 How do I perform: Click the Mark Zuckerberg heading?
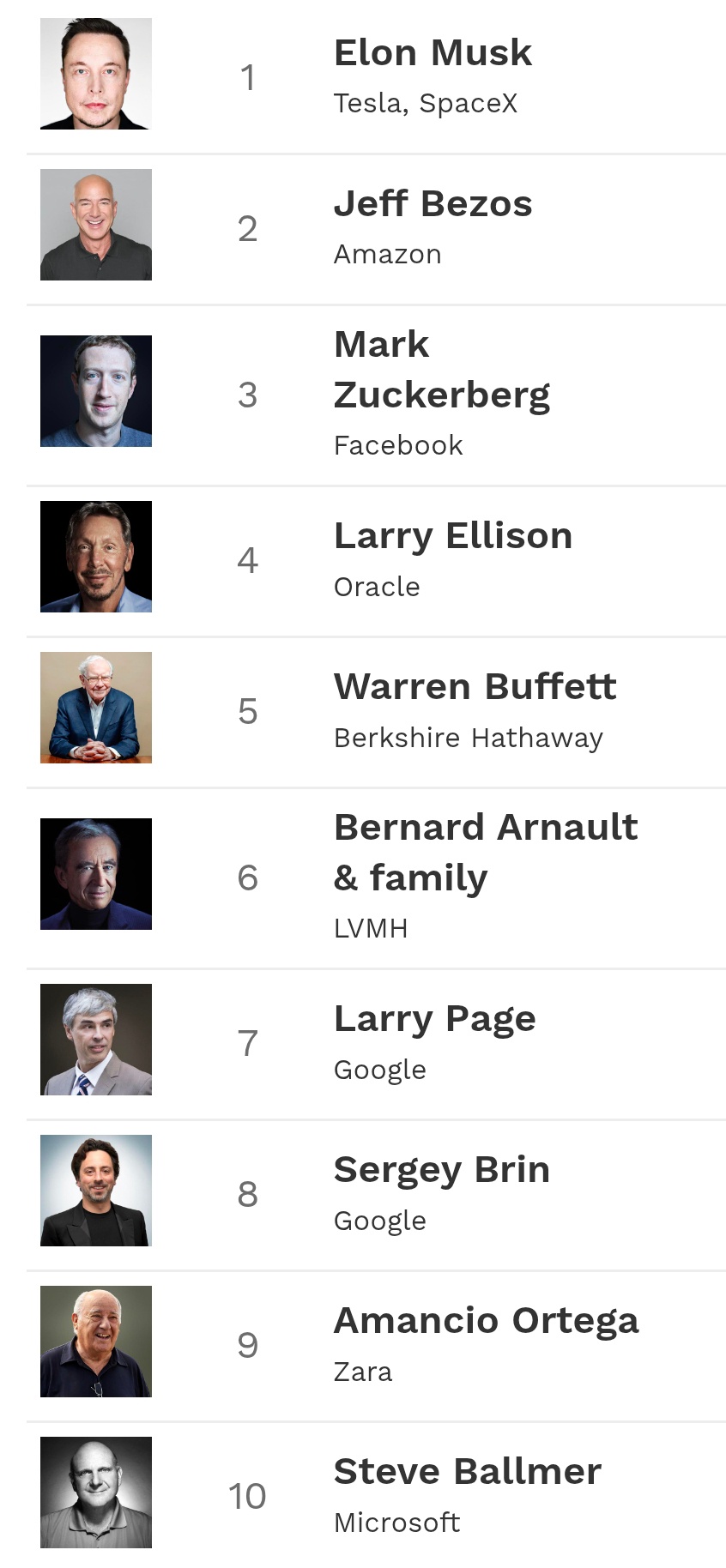(x=441, y=370)
